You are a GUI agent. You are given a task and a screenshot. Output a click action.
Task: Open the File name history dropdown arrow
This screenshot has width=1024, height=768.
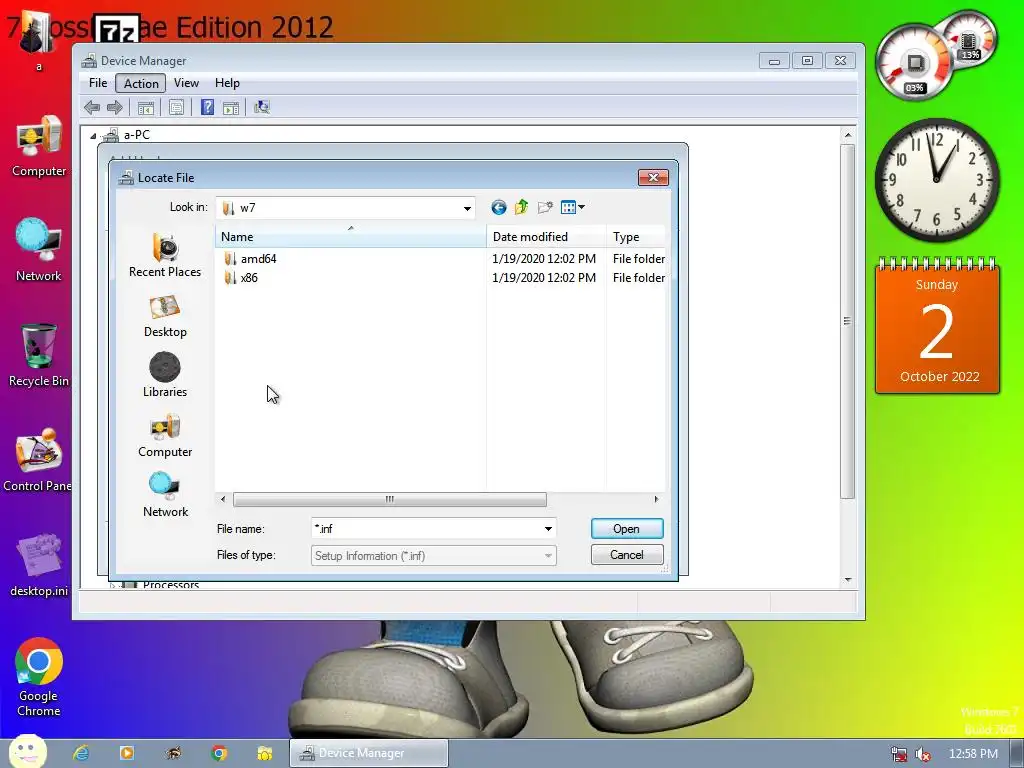pos(549,529)
